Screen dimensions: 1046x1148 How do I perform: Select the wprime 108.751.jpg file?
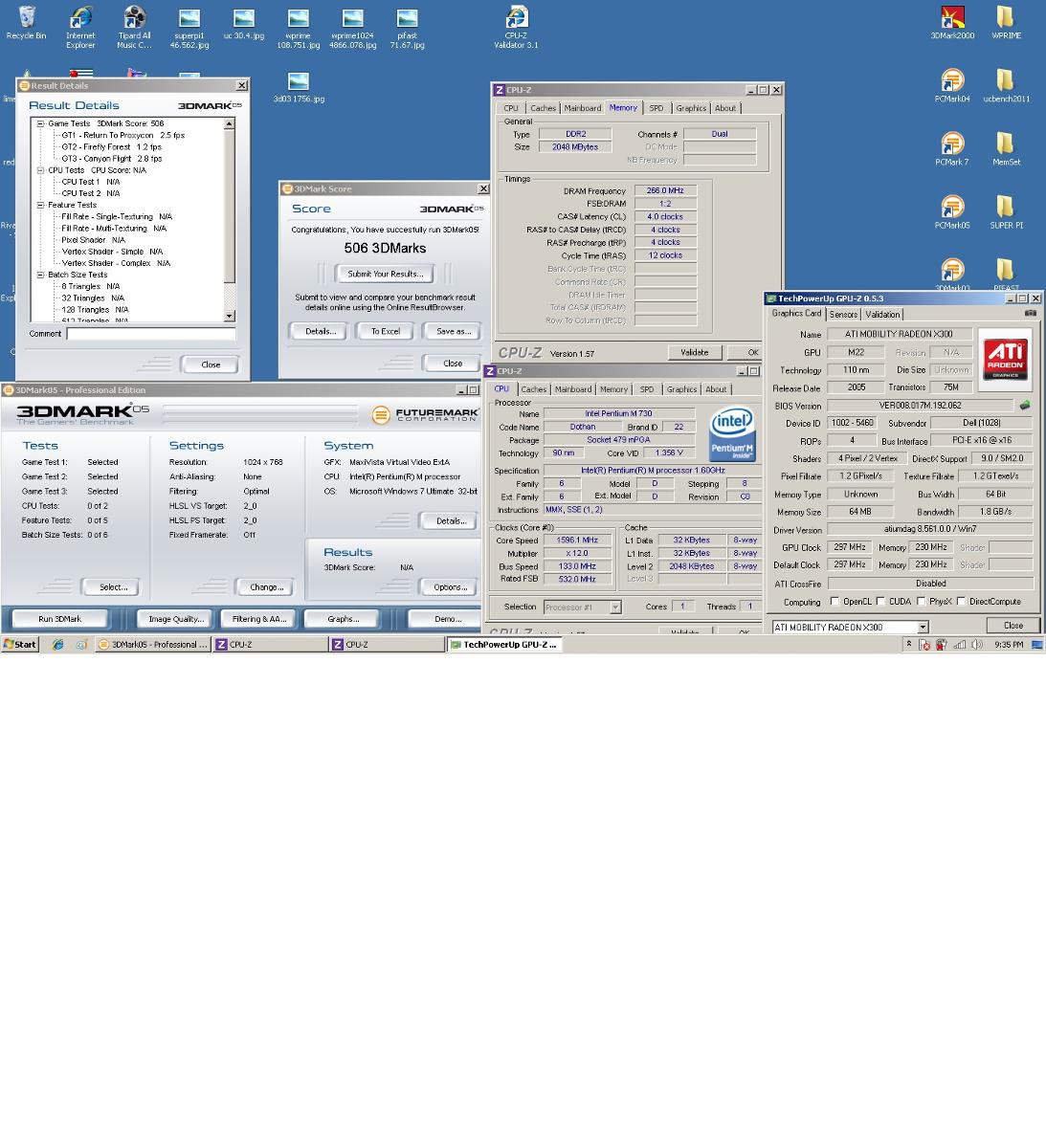pyautogui.click(x=298, y=27)
